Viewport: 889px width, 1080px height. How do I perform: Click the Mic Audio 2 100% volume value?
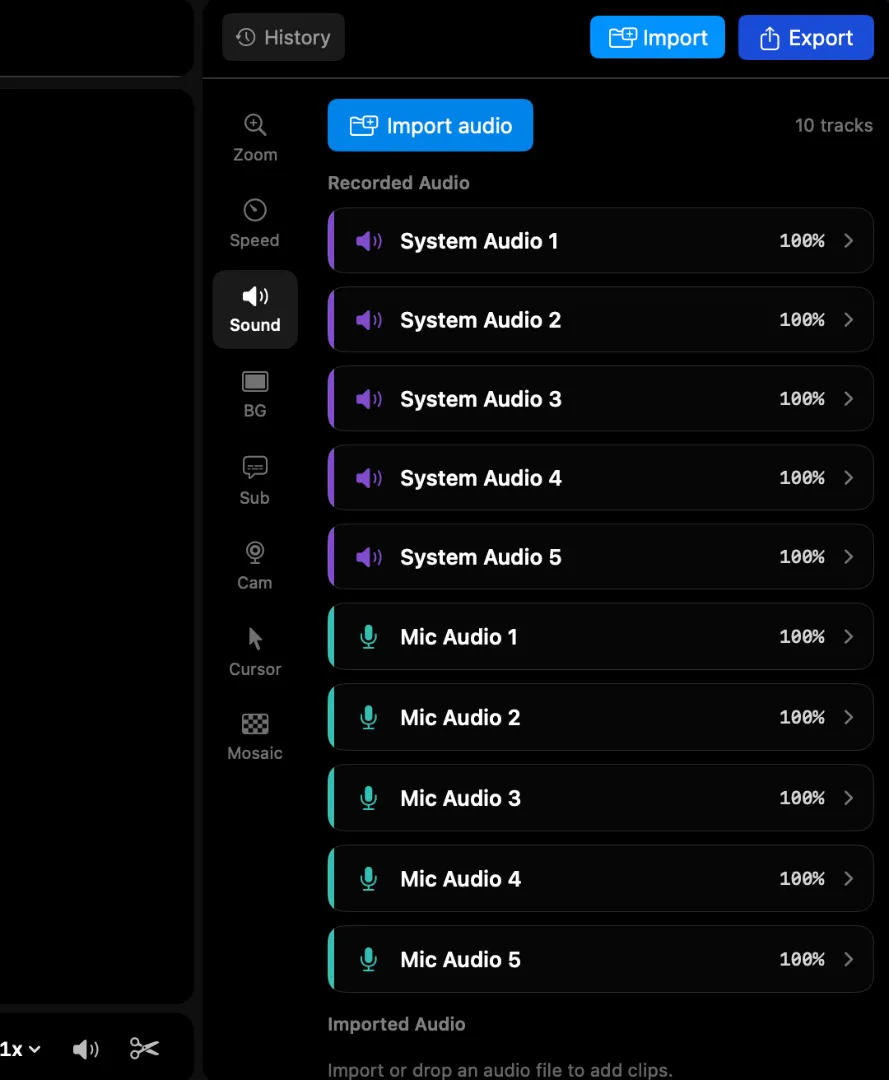pyautogui.click(x=802, y=718)
